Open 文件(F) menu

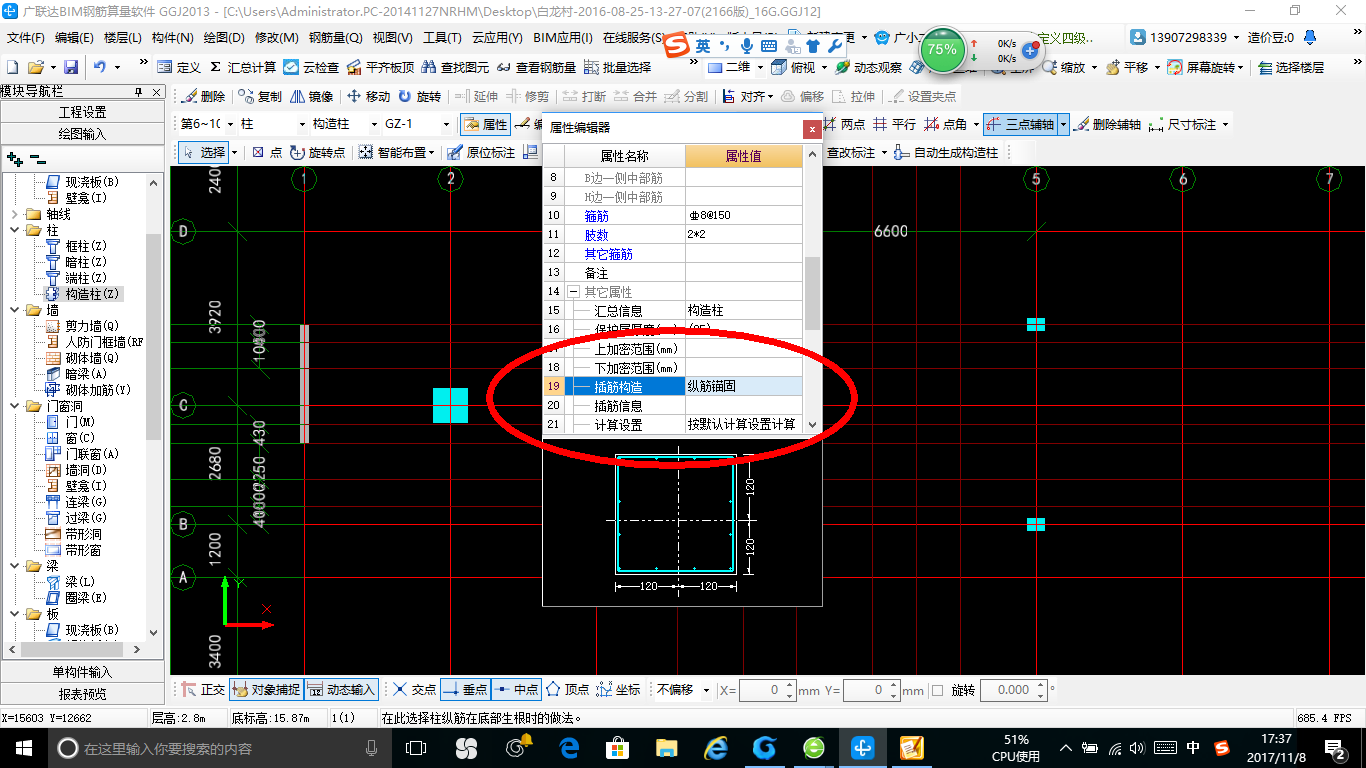[25, 38]
